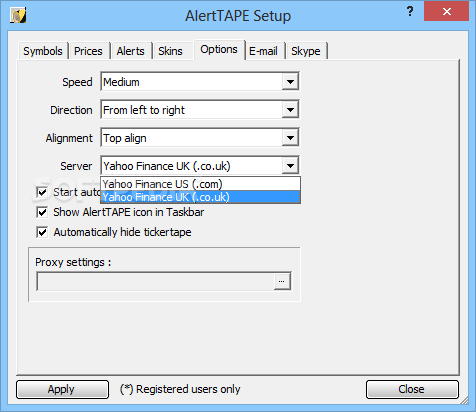Open proxy settings browse ellipsis button
The height and width of the screenshot is (412, 476).
[282, 282]
